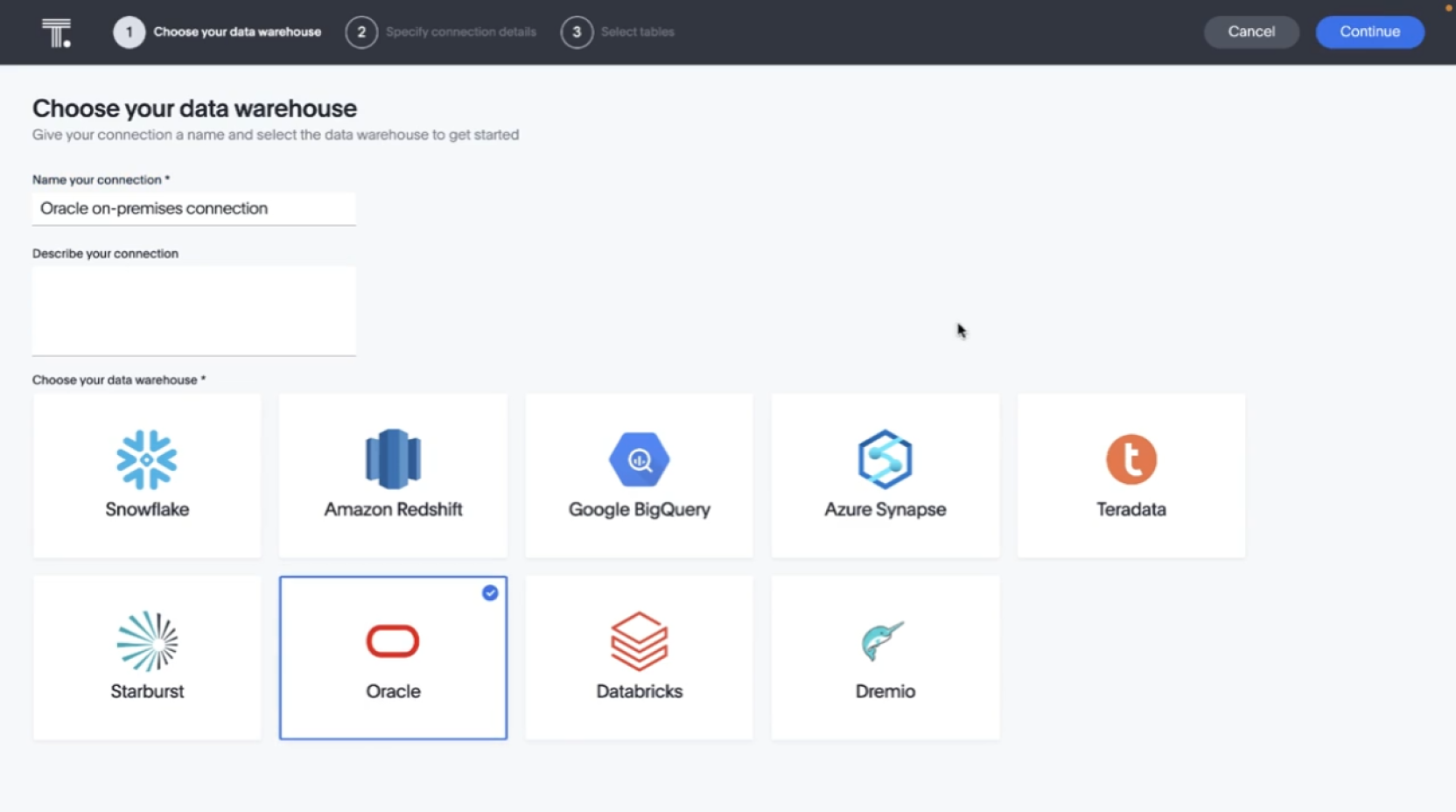Go to step 1 circle

coord(129,32)
